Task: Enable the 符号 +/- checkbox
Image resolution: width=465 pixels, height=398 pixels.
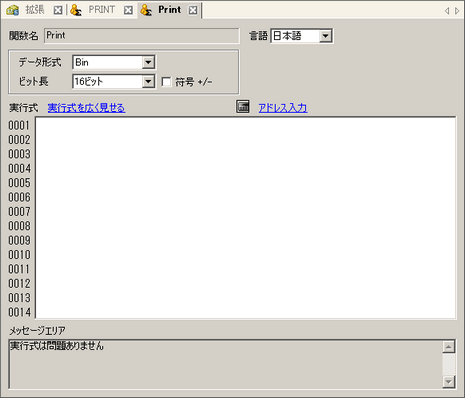Action: pos(166,82)
